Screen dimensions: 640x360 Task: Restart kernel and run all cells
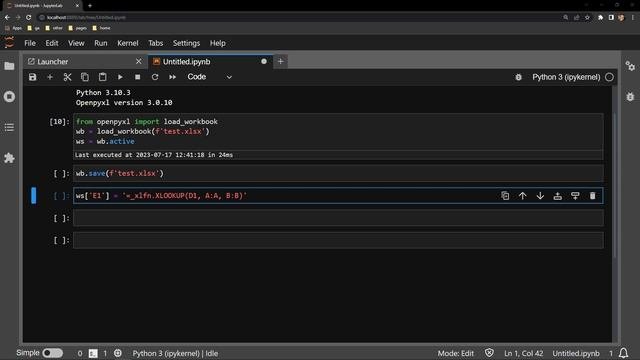(173, 77)
